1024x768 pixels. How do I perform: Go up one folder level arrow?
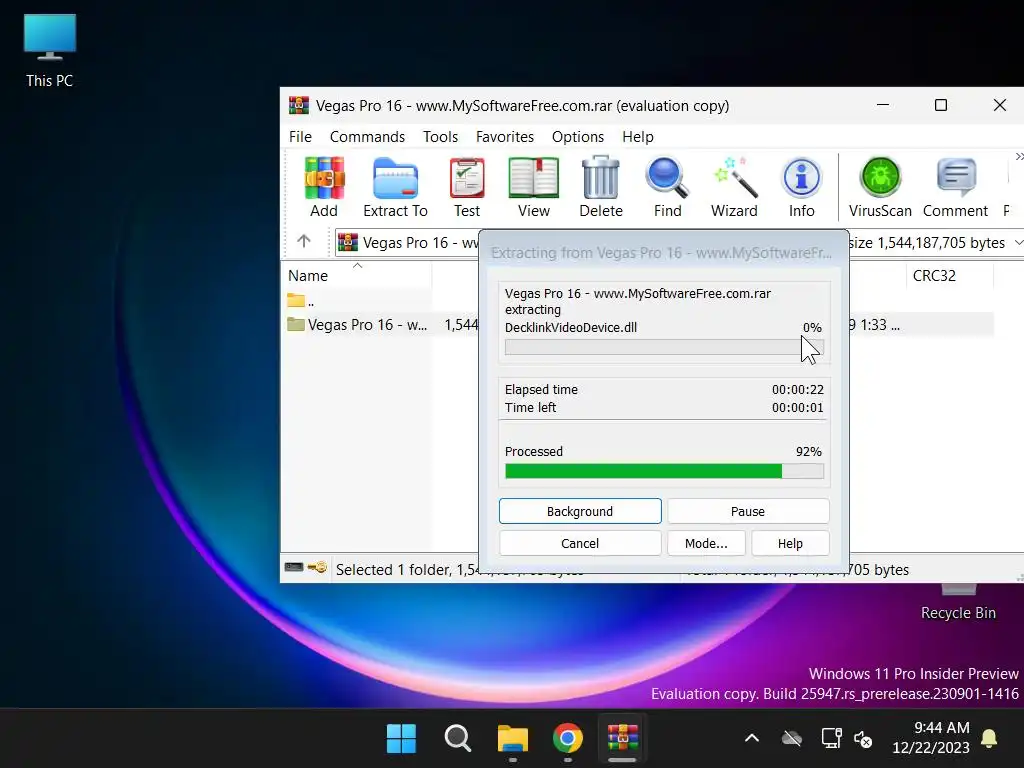pos(304,242)
